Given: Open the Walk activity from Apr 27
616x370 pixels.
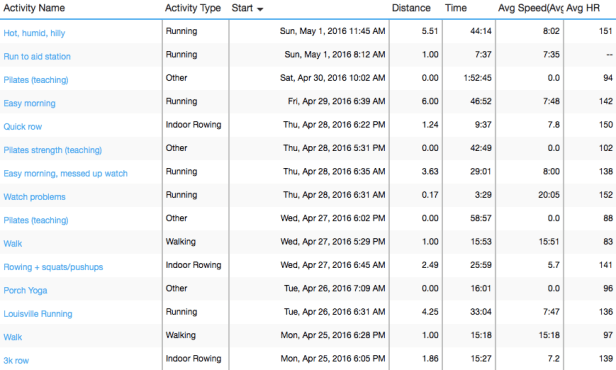Looking at the screenshot, I should (x=13, y=244).
